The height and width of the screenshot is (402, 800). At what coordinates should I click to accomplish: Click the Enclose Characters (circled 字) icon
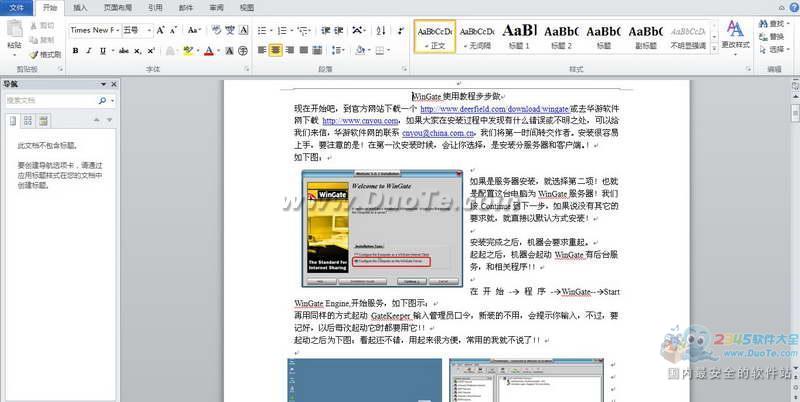243,51
